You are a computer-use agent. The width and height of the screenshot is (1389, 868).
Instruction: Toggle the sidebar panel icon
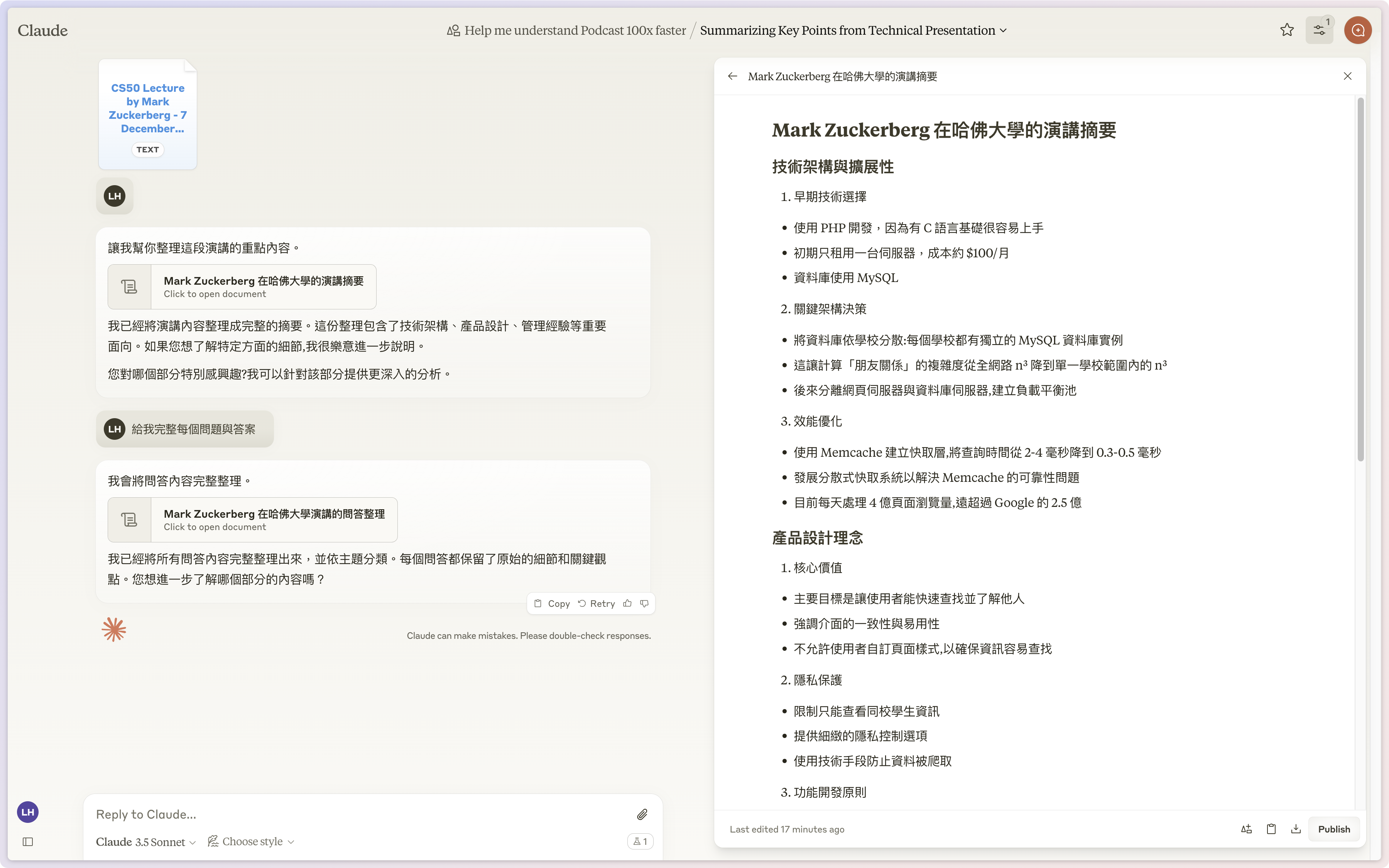click(27, 842)
